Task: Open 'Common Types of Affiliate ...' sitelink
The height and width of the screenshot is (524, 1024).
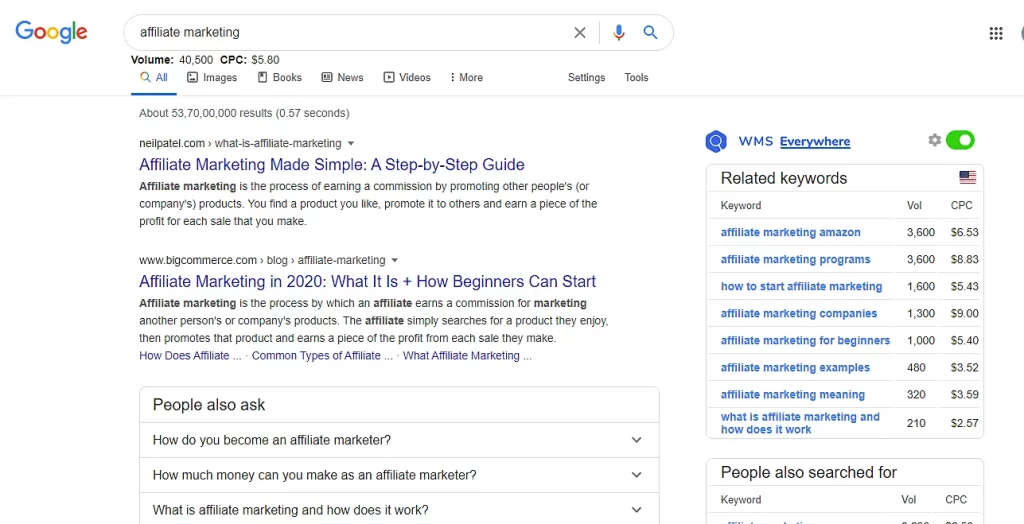Action: 322,355
